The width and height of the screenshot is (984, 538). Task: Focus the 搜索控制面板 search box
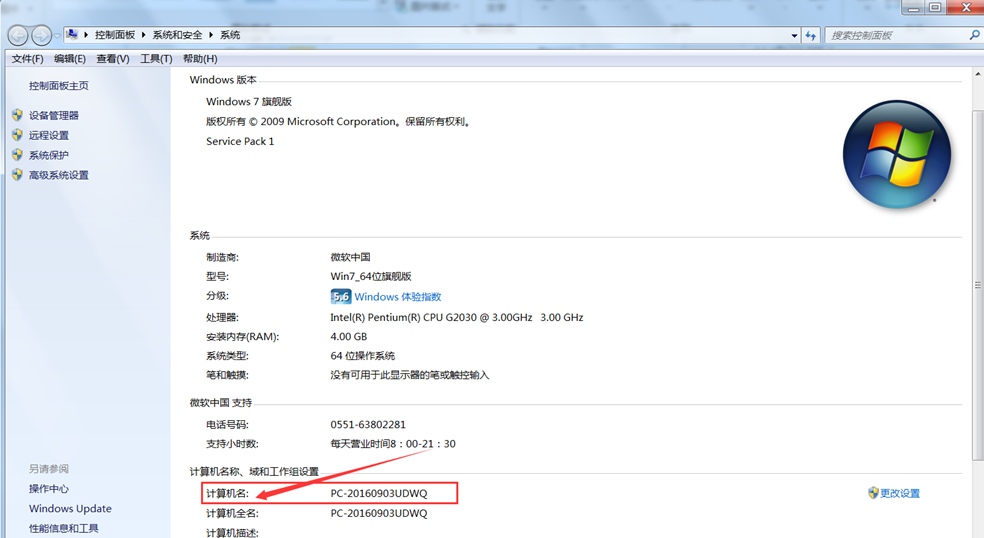point(897,36)
